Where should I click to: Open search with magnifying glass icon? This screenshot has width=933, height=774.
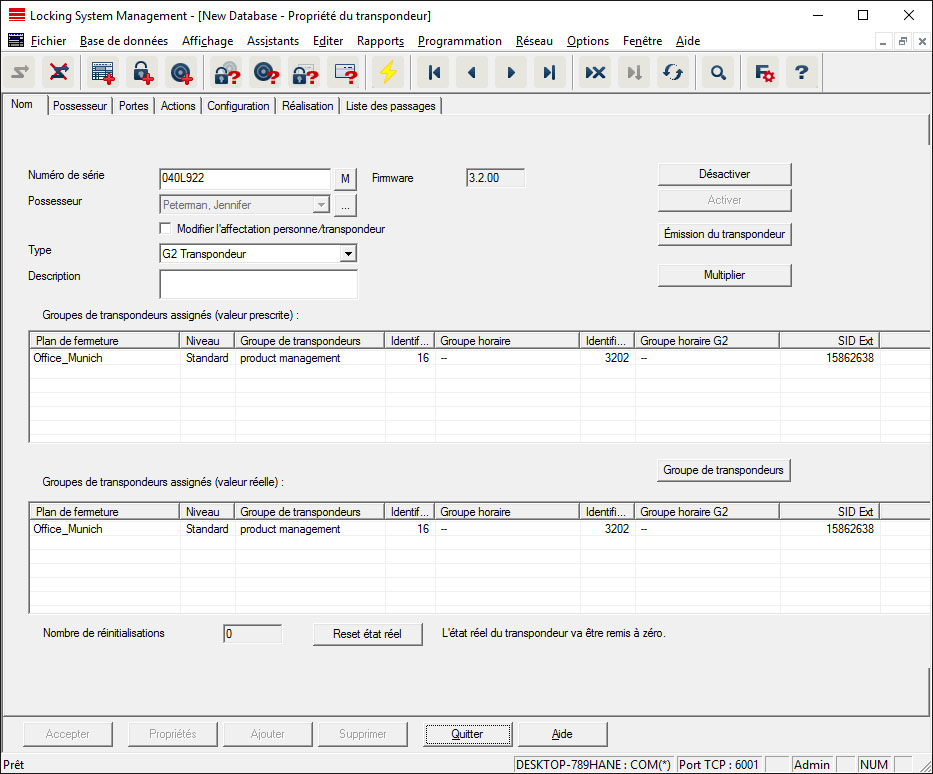[x=718, y=73]
